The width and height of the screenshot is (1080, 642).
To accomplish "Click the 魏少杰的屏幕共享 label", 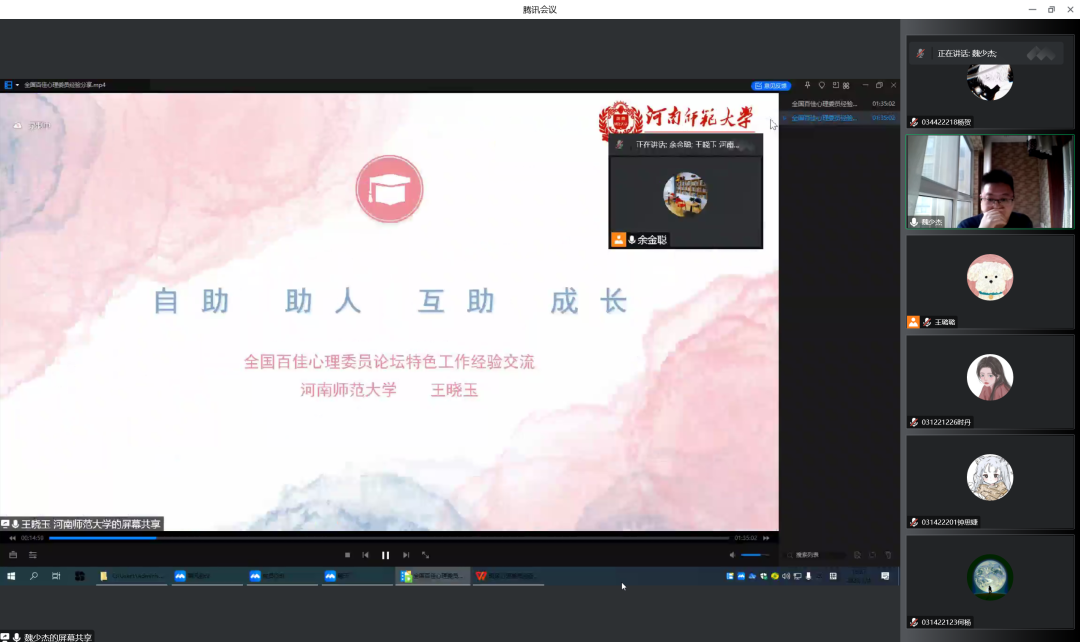I will tap(47, 637).
